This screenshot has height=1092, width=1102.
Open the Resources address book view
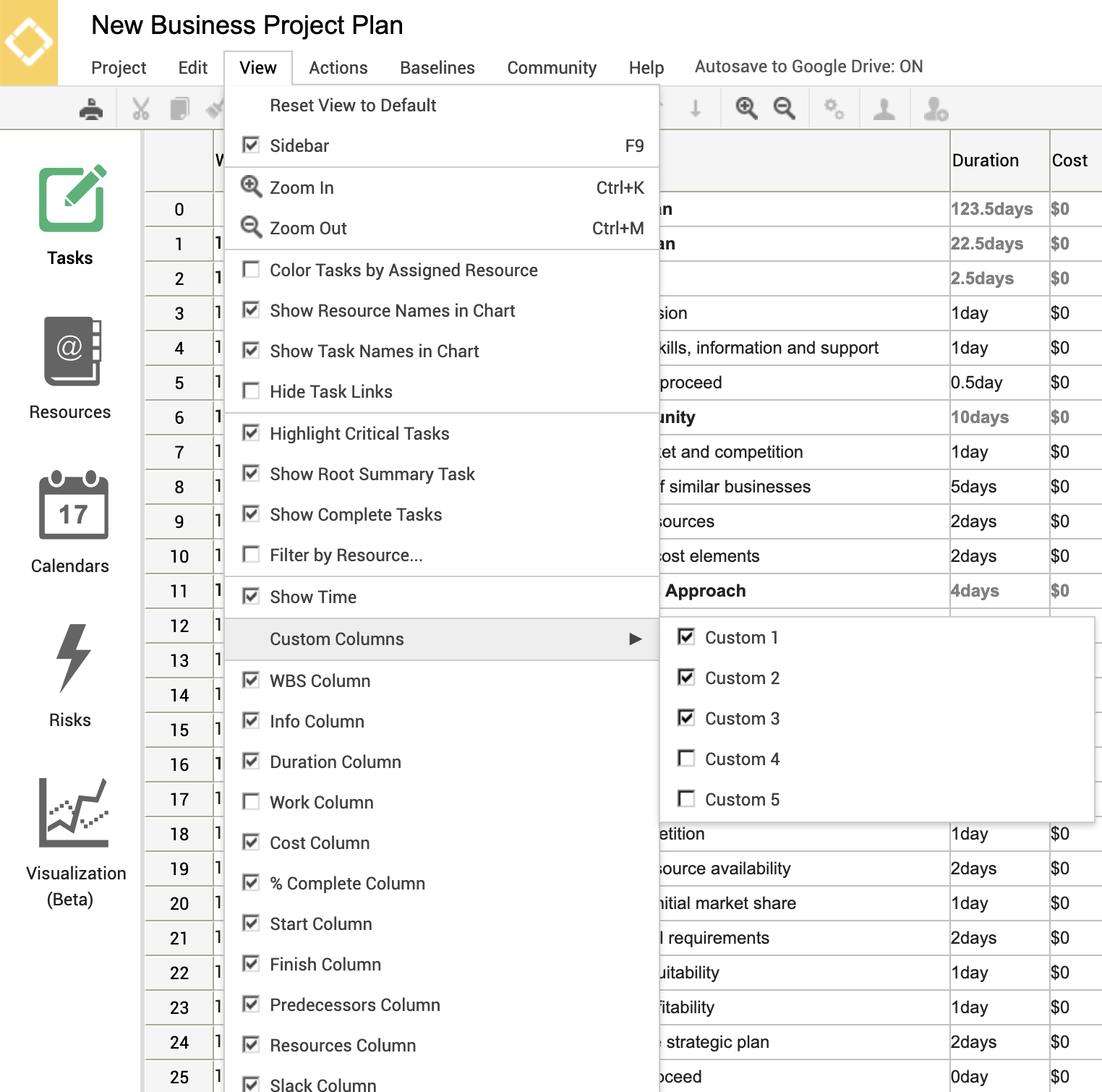(70, 368)
